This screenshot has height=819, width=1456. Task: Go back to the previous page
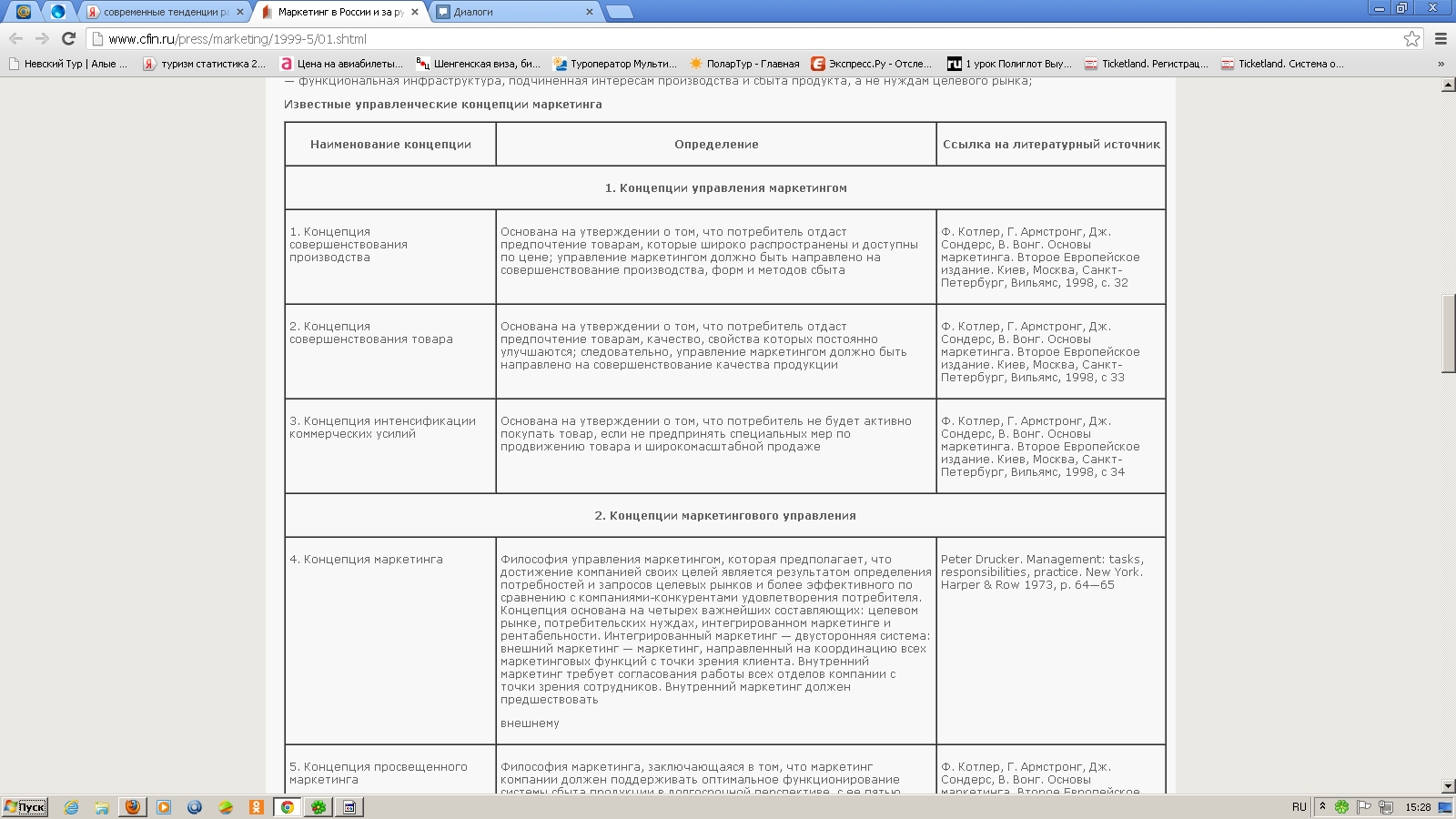15,38
